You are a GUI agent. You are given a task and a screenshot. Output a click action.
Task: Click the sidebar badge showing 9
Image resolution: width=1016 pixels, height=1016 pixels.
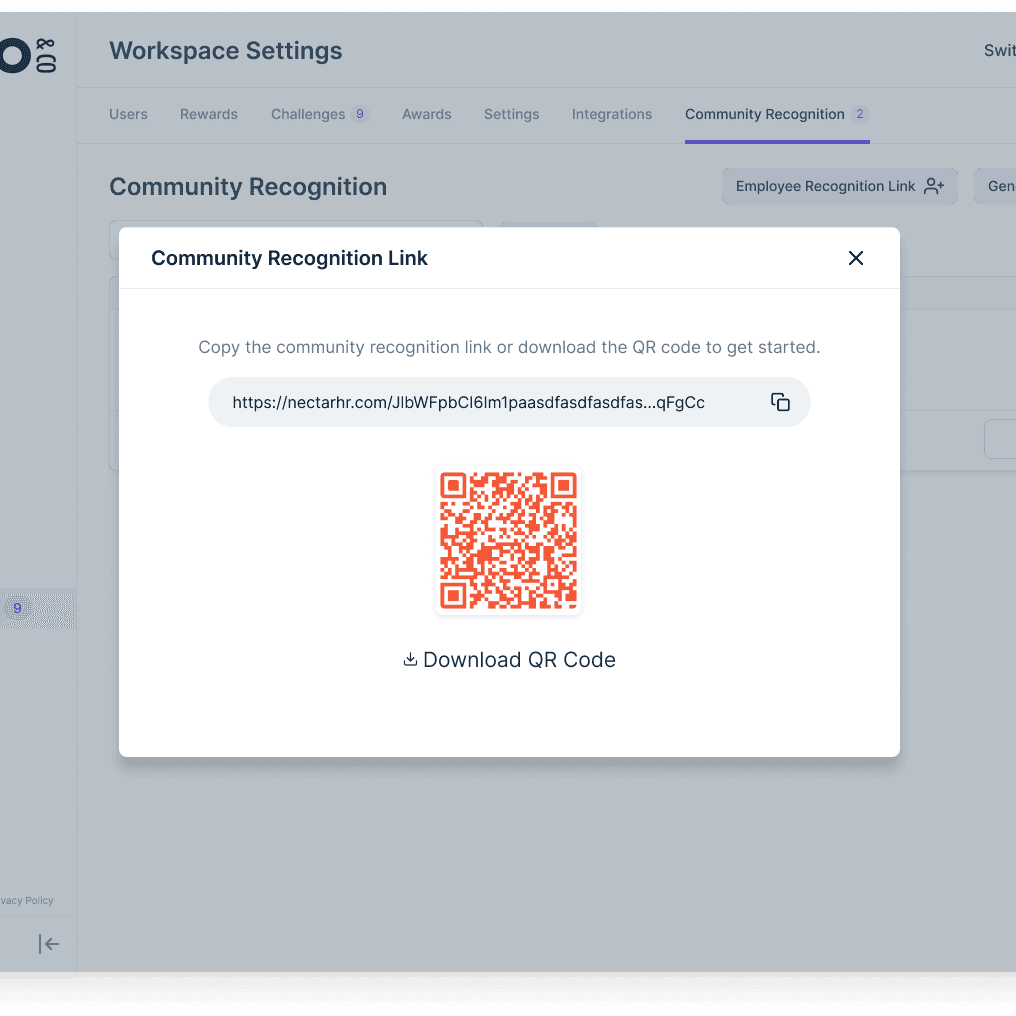[17, 608]
